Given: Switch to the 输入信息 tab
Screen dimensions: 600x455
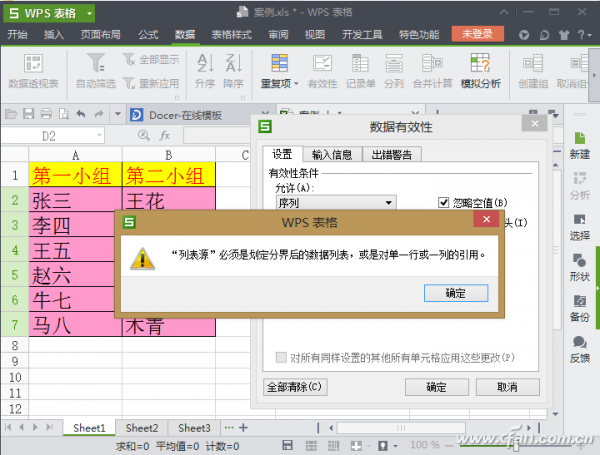Looking at the screenshot, I should point(332,155).
